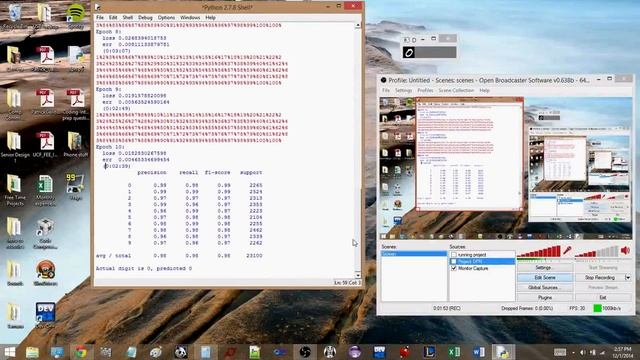Click the Settings button in OBS
Viewport: 640px width, 360px height.
pos(544,268)
